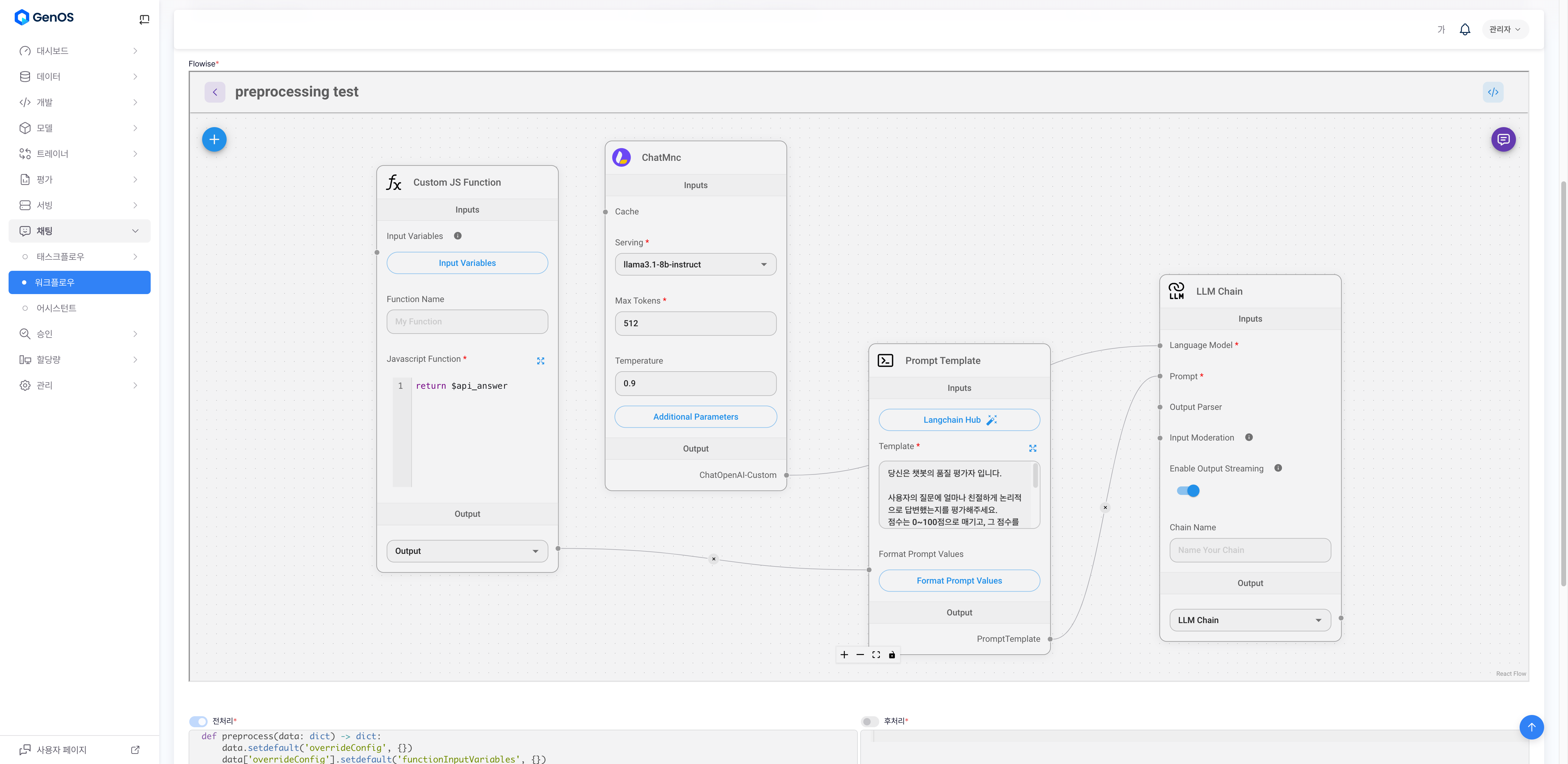Click the Max Tokens input field
Screen dimensions: 1568x764
point(695,323)
